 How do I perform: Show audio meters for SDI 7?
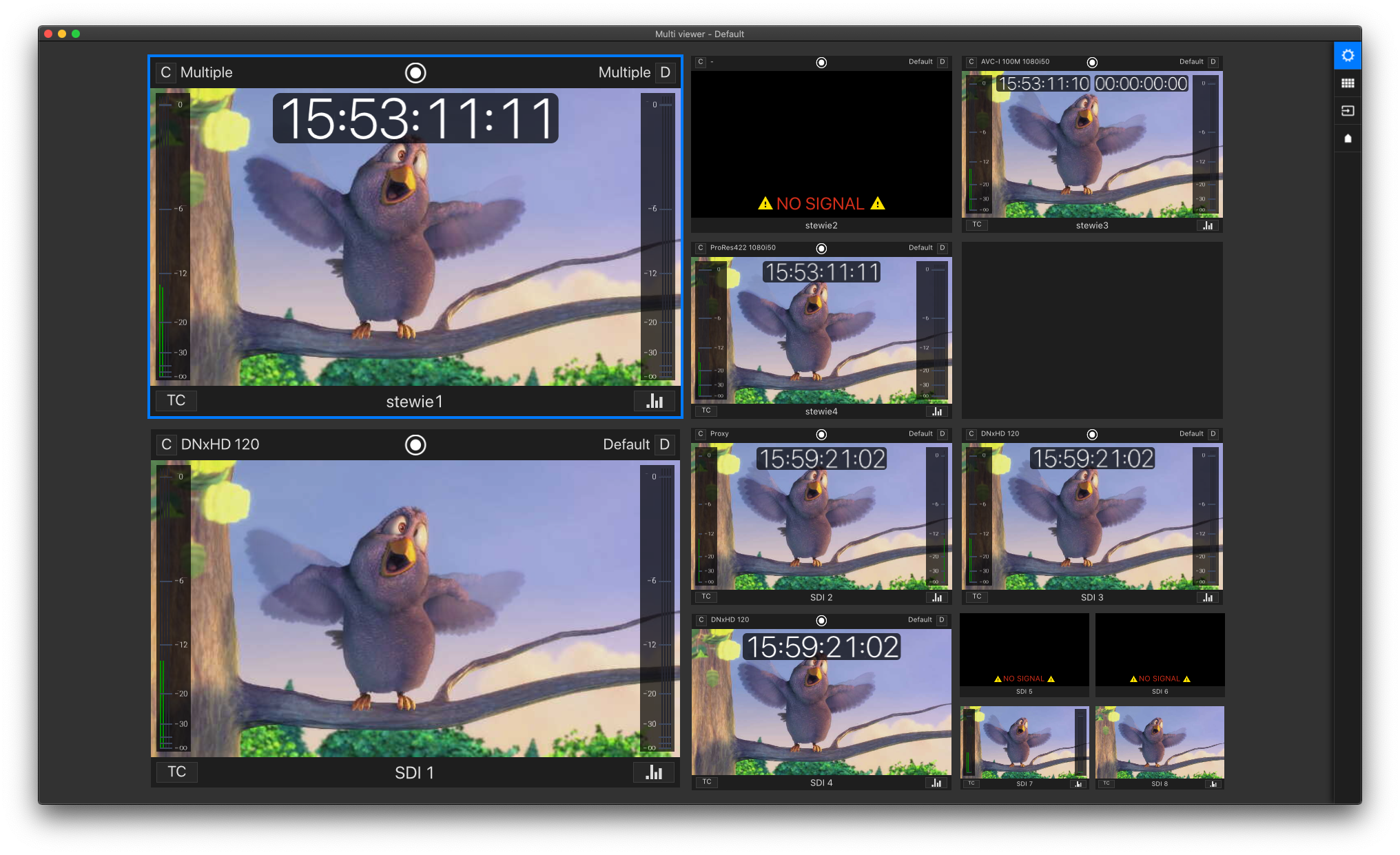pos(1078,784)
